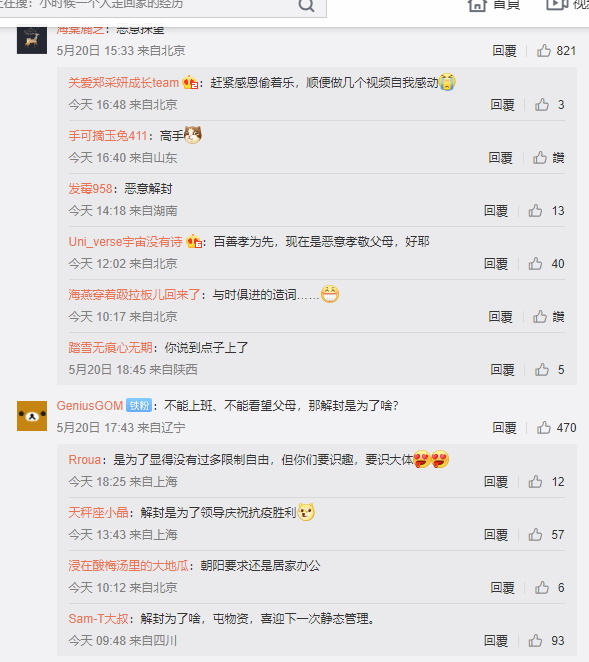Reply to 踏雪无痕心无期's comment
Screen dimensions: 589x662
tap(502, 370)
